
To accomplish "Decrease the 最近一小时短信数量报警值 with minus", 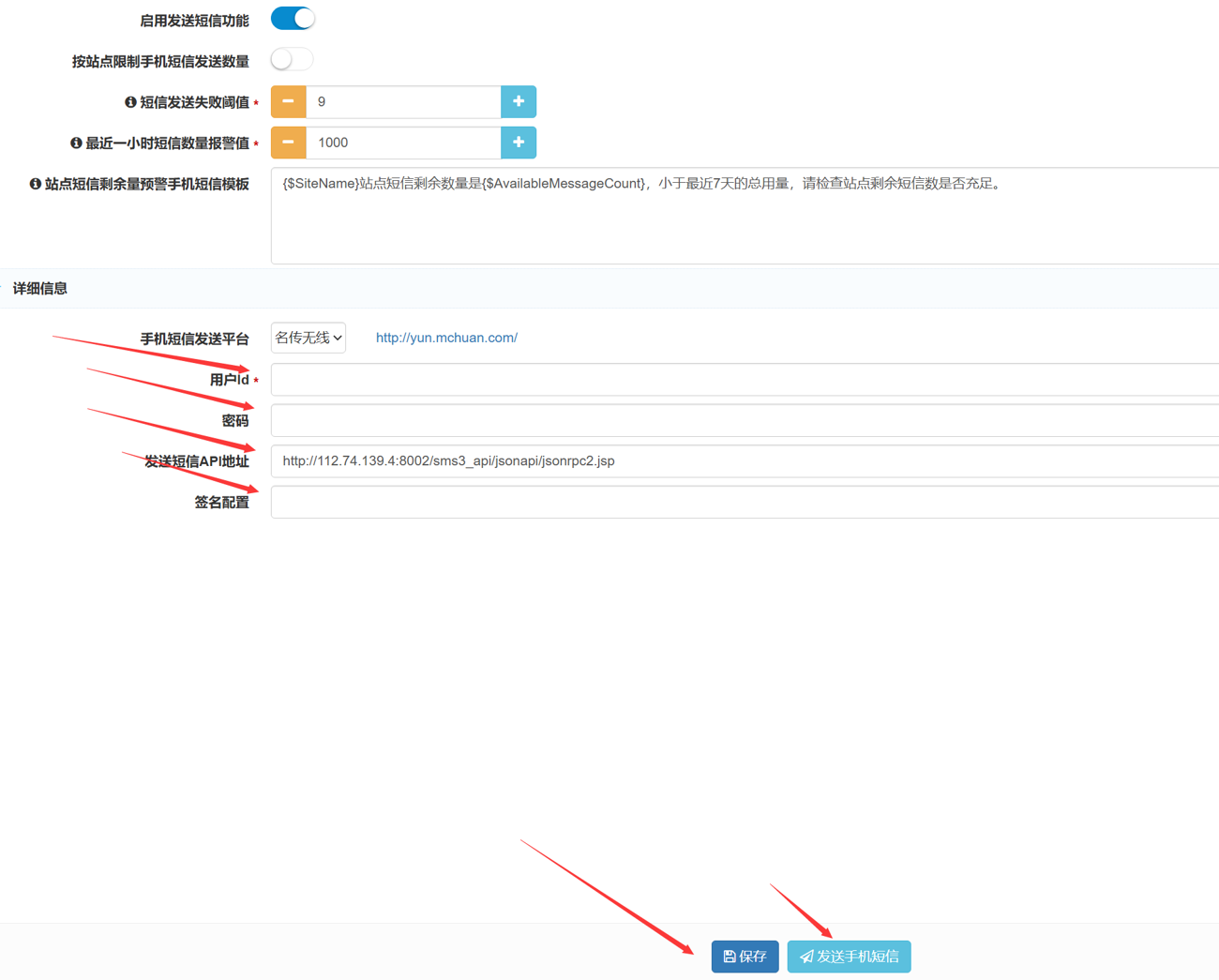I will click(288, 143).
